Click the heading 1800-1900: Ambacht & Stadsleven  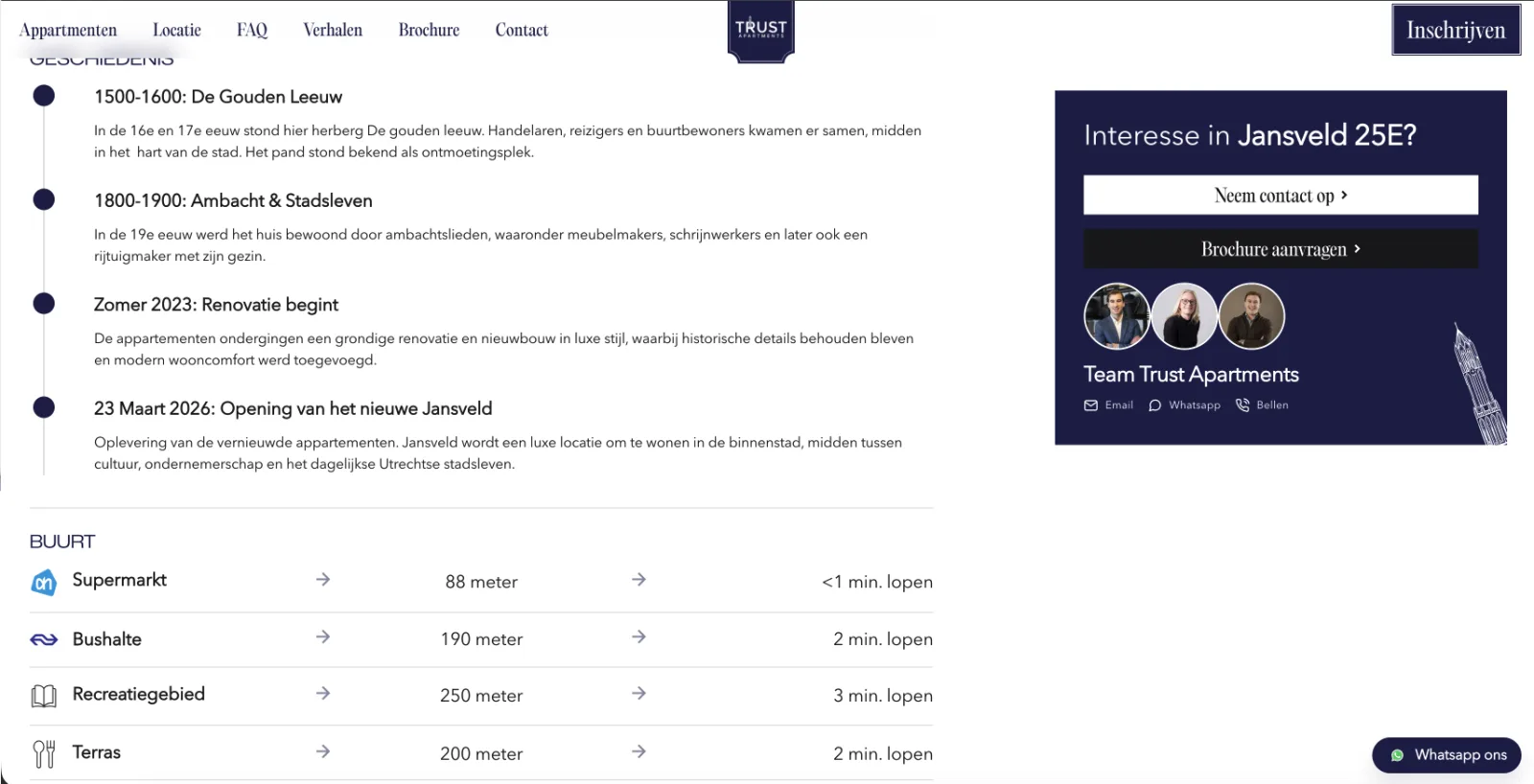[233, 200]
